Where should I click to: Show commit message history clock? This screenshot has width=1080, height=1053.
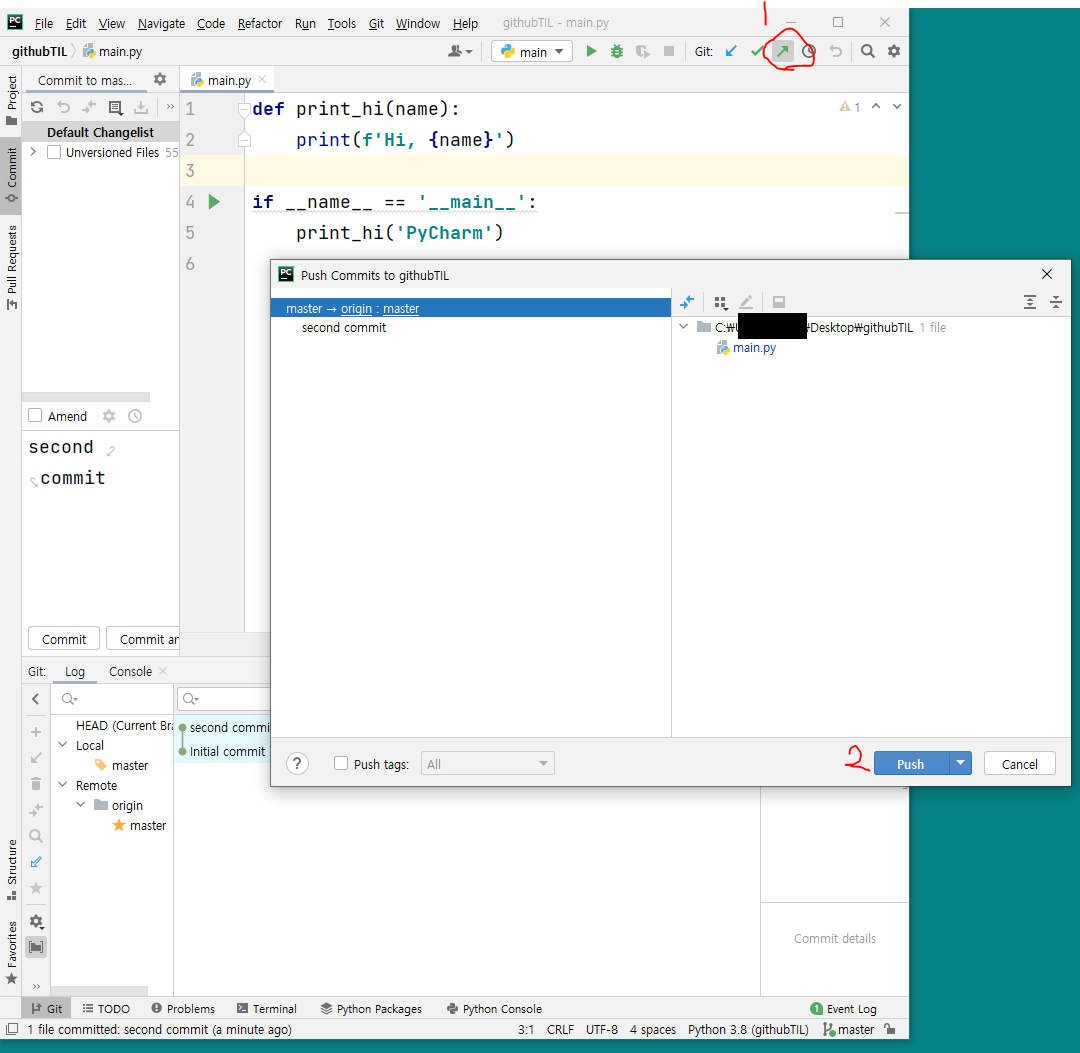(135, 416)
